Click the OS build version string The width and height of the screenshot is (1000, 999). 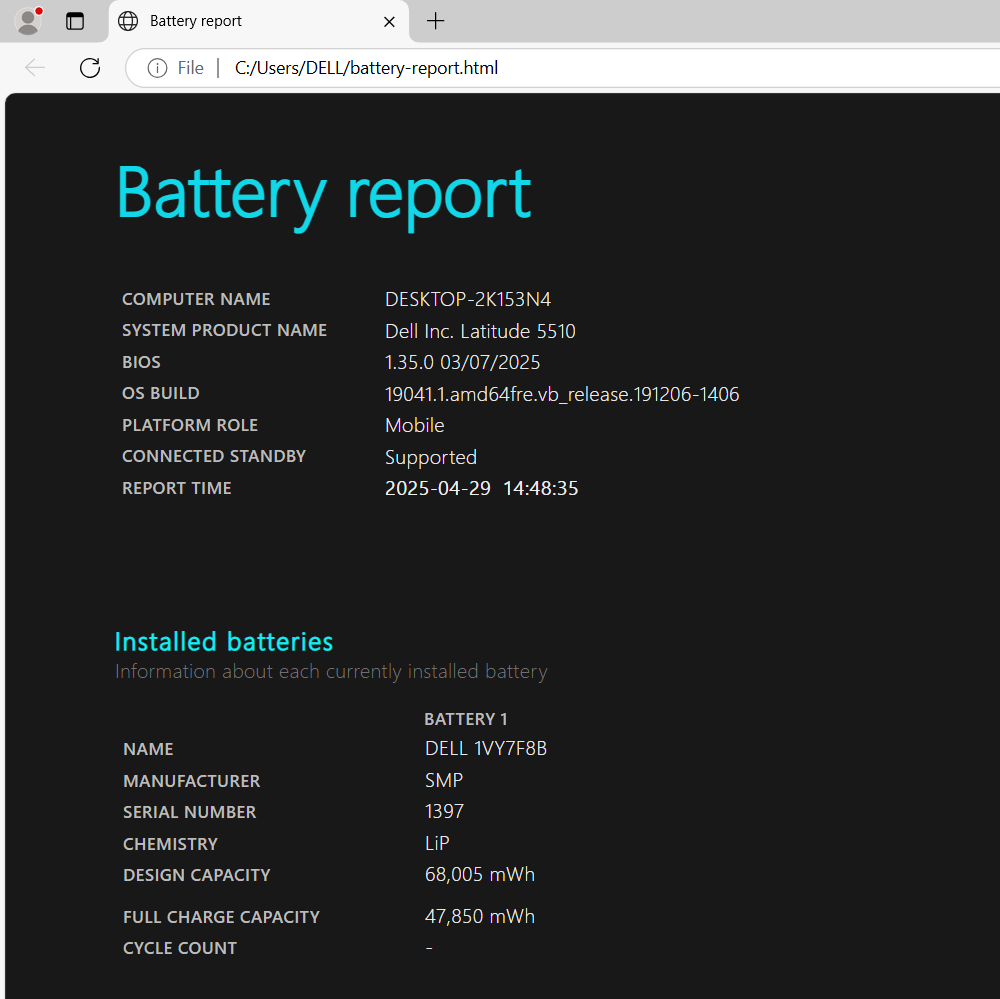(x=562, y=394)
